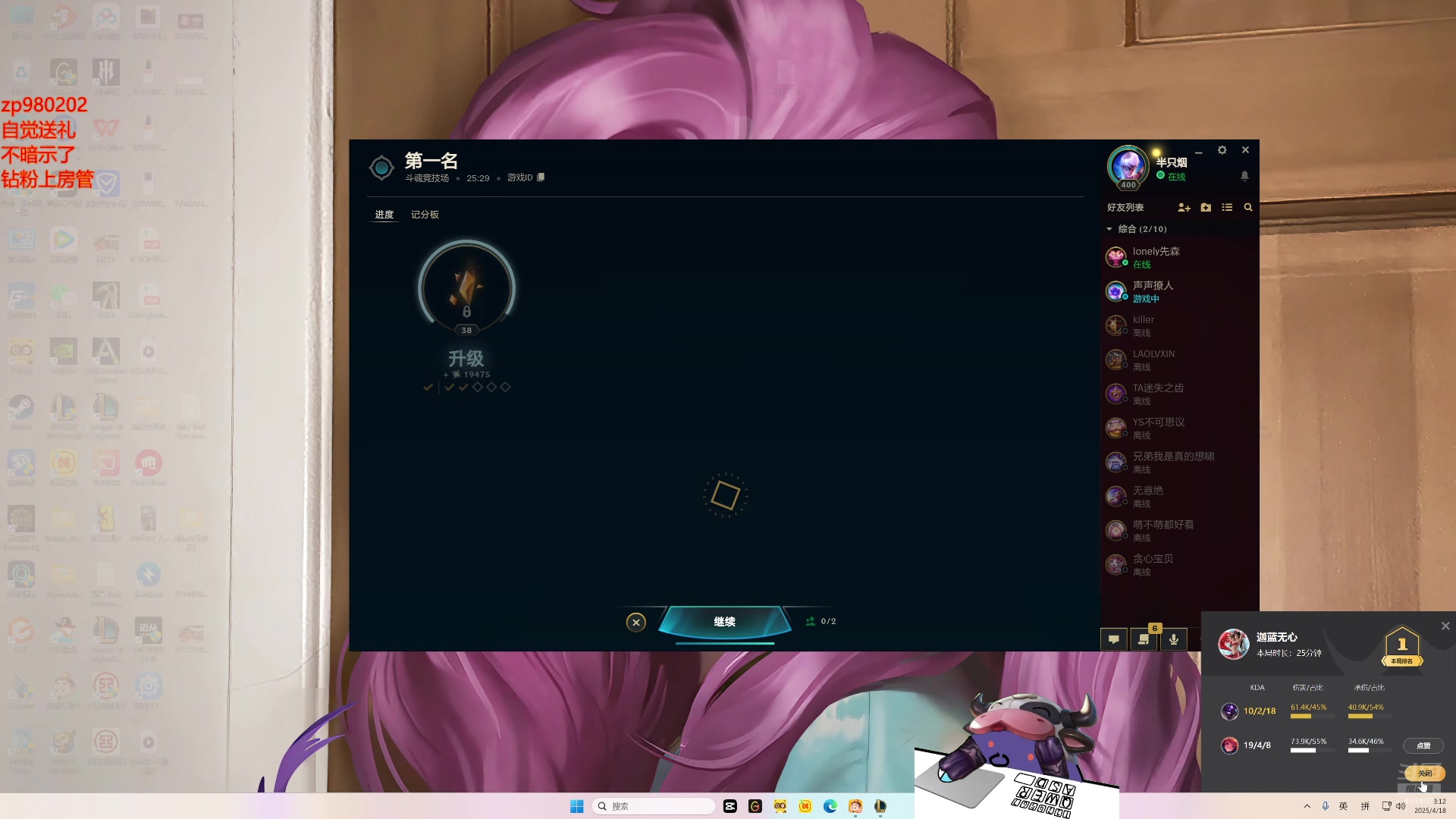Open the yellow raccoon app on the taskbar
1456x819 pixels.
coord(780,806)
